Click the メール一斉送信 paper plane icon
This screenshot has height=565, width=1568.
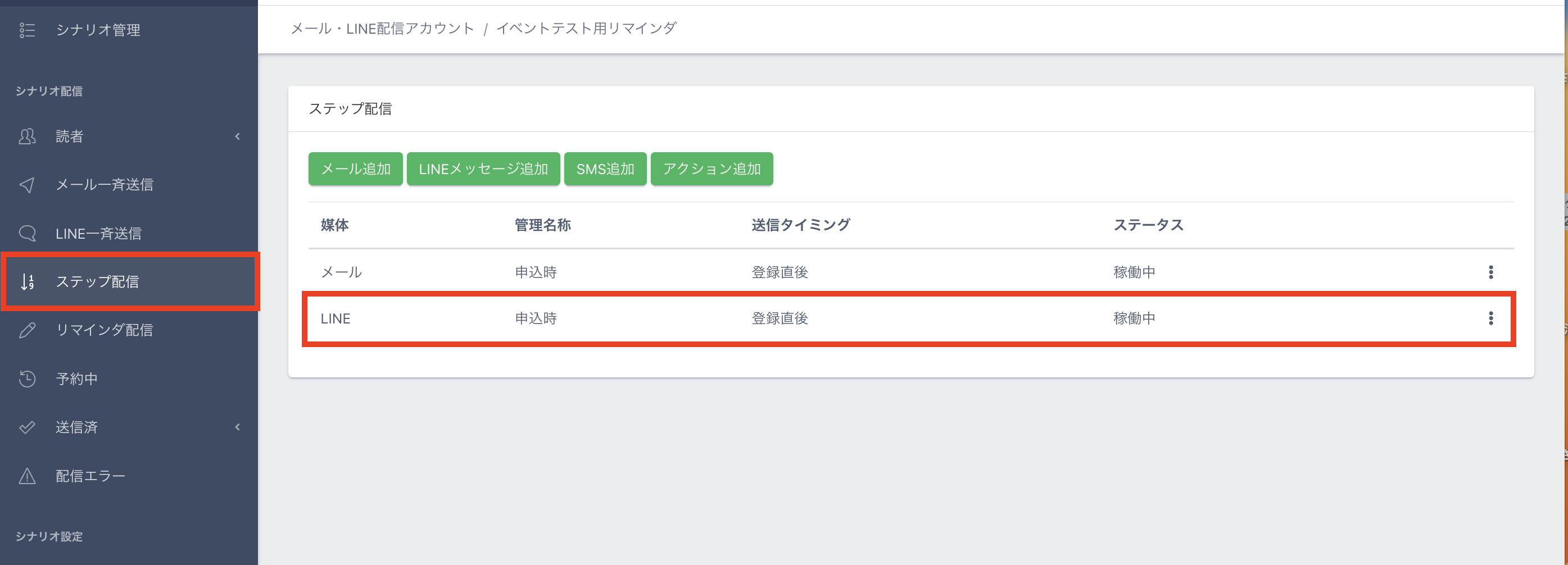(x=28, y=185)
